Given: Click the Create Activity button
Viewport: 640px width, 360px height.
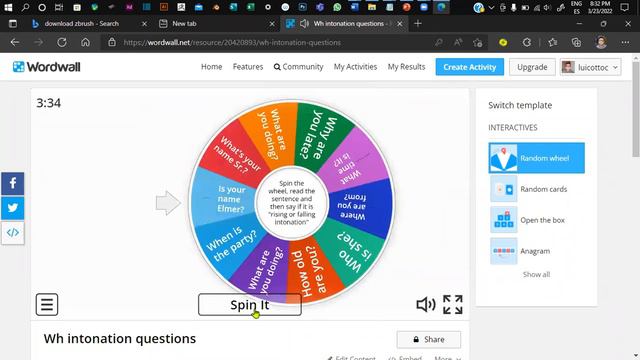Looking at the screenshot, I should [469, 67].
